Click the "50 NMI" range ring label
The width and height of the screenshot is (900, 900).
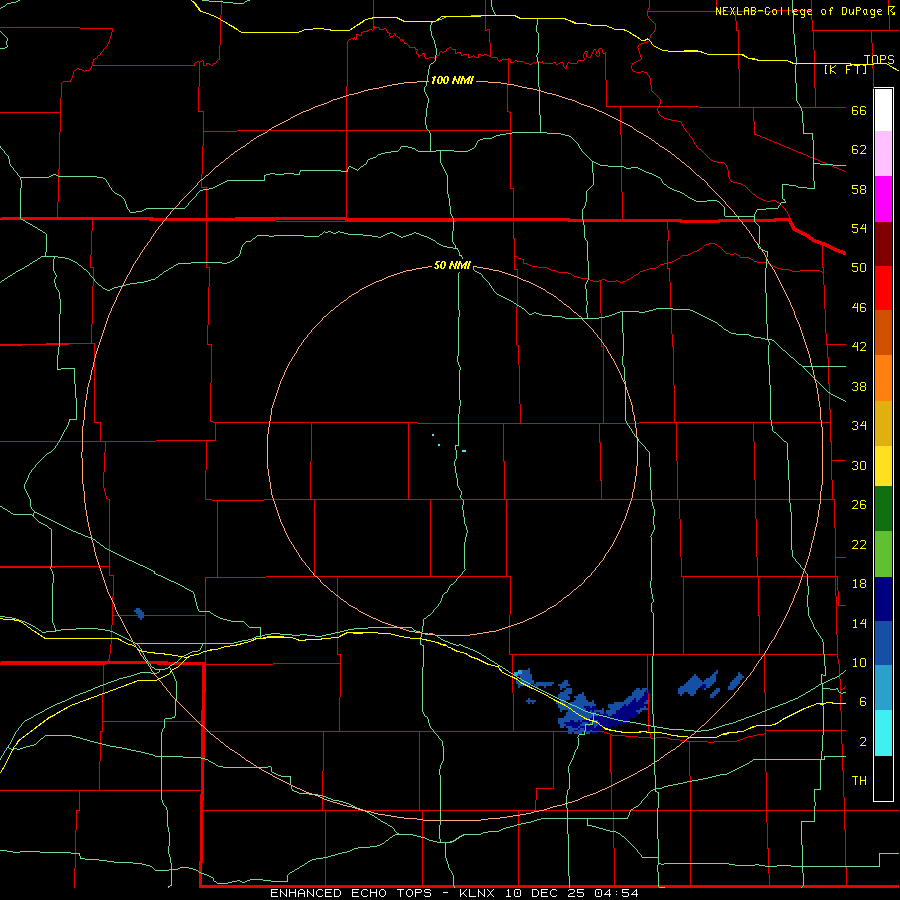pyautogui.click(x=452, y=265)
